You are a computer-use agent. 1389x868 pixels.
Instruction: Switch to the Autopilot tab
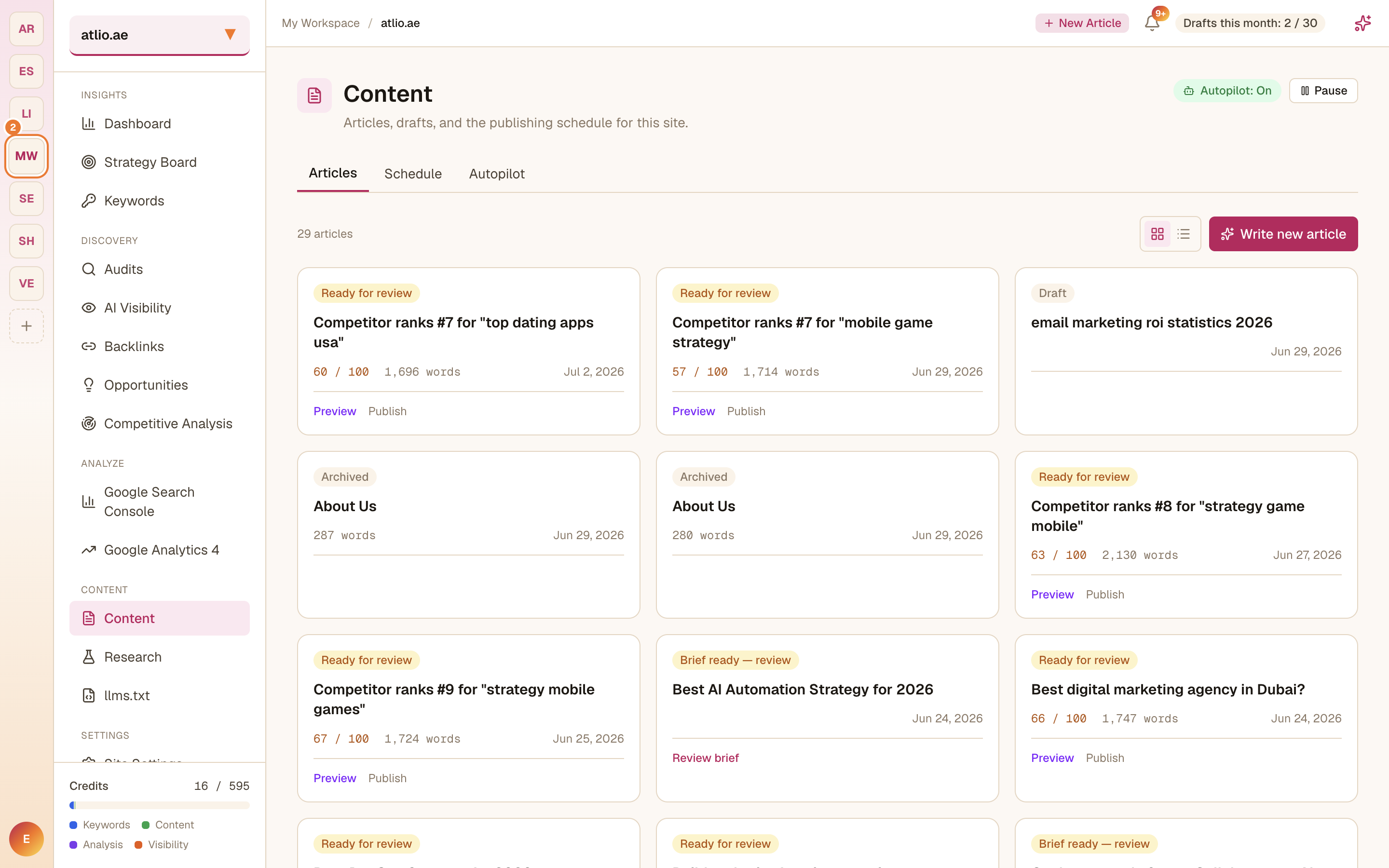pos(496,174)
